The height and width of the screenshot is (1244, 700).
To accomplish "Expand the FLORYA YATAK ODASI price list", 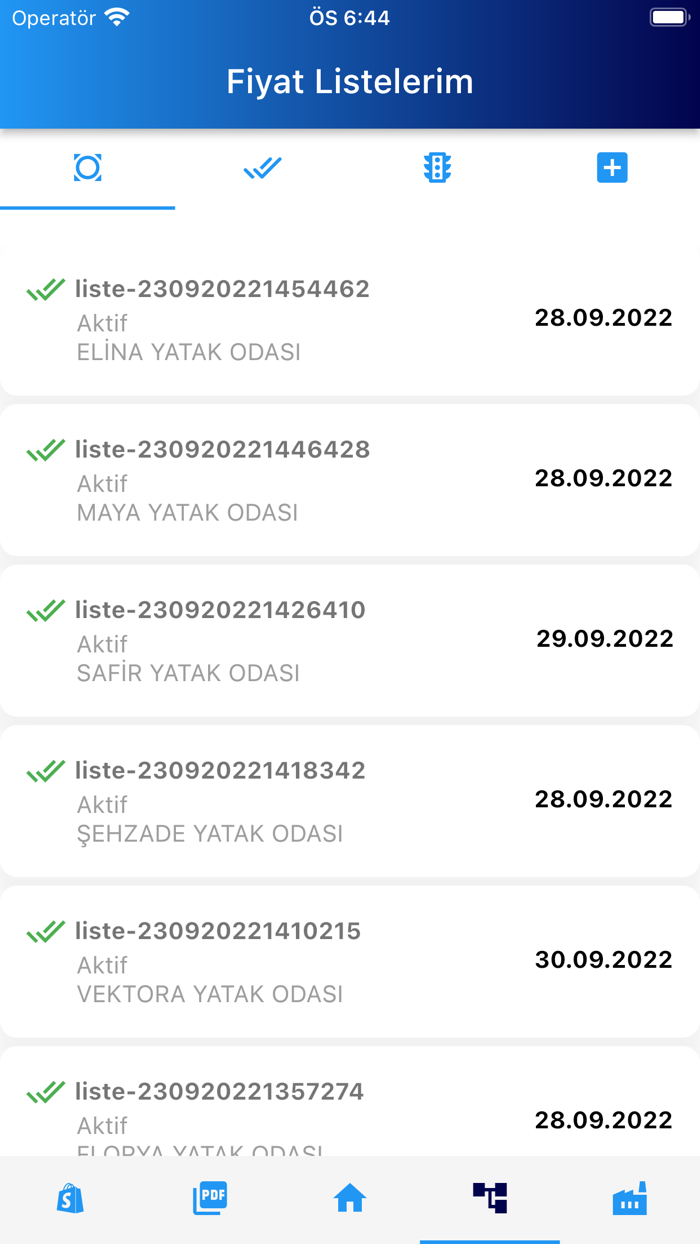I will tap(350, 1110).
